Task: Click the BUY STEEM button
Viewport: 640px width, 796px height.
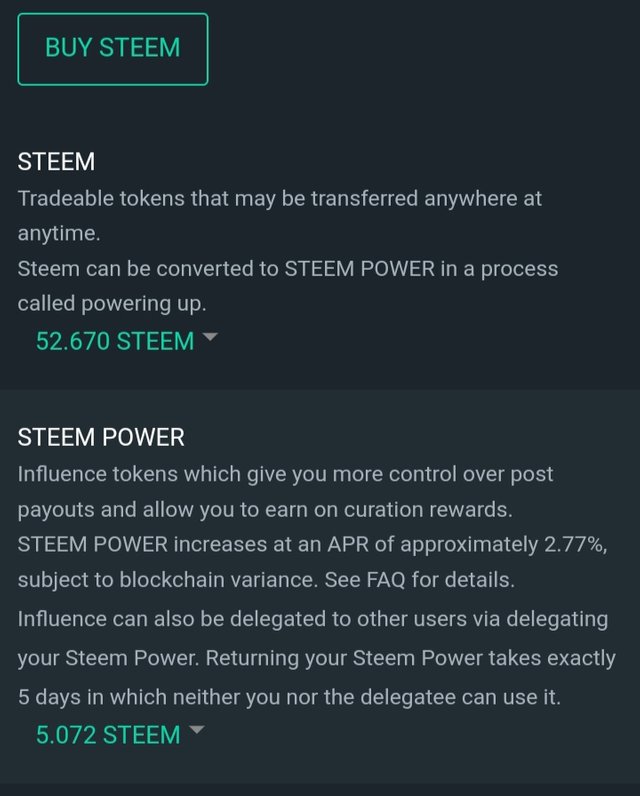Action: (x=112, y=48)
